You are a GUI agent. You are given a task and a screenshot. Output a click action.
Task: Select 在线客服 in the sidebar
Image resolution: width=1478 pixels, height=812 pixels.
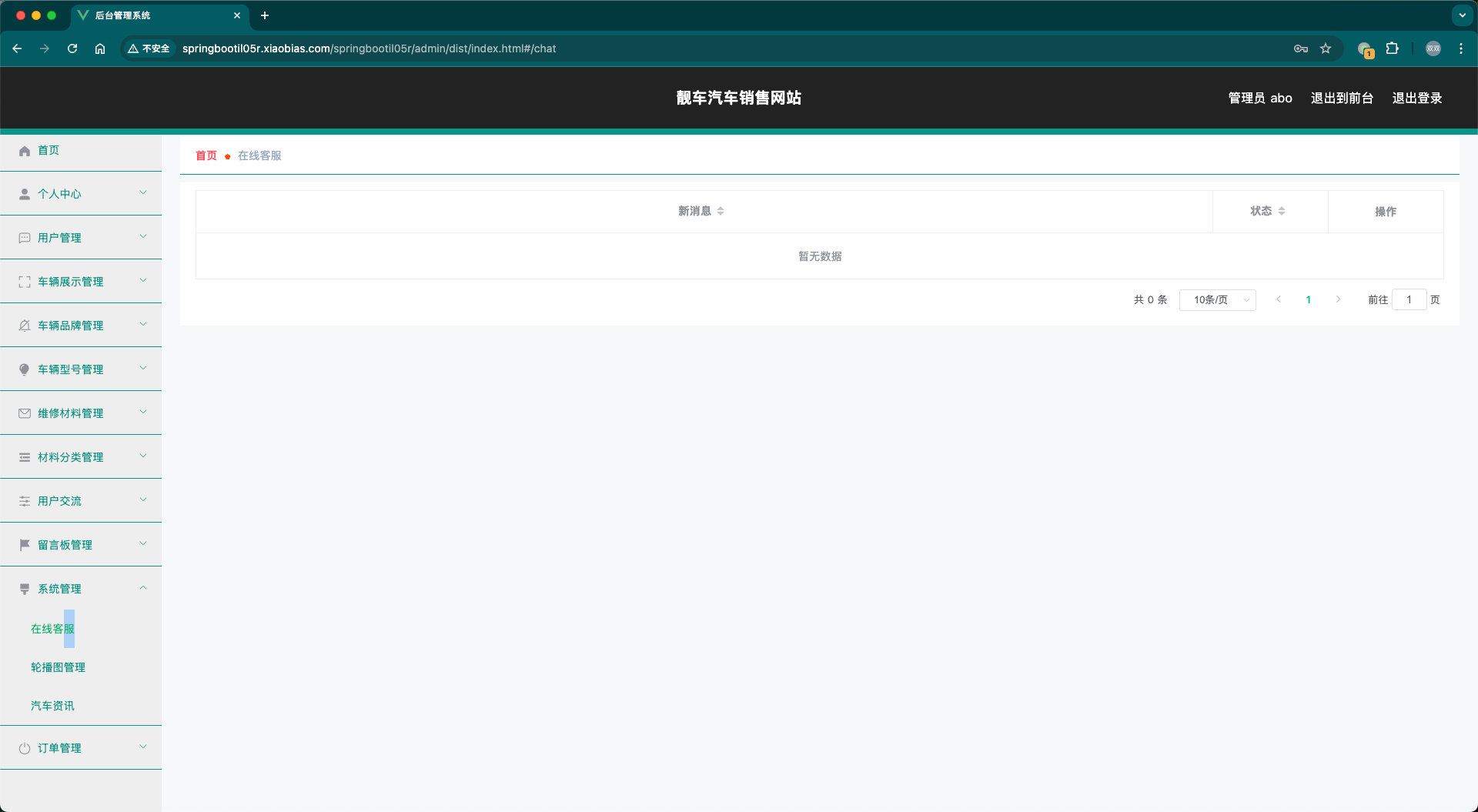[52, 629]
